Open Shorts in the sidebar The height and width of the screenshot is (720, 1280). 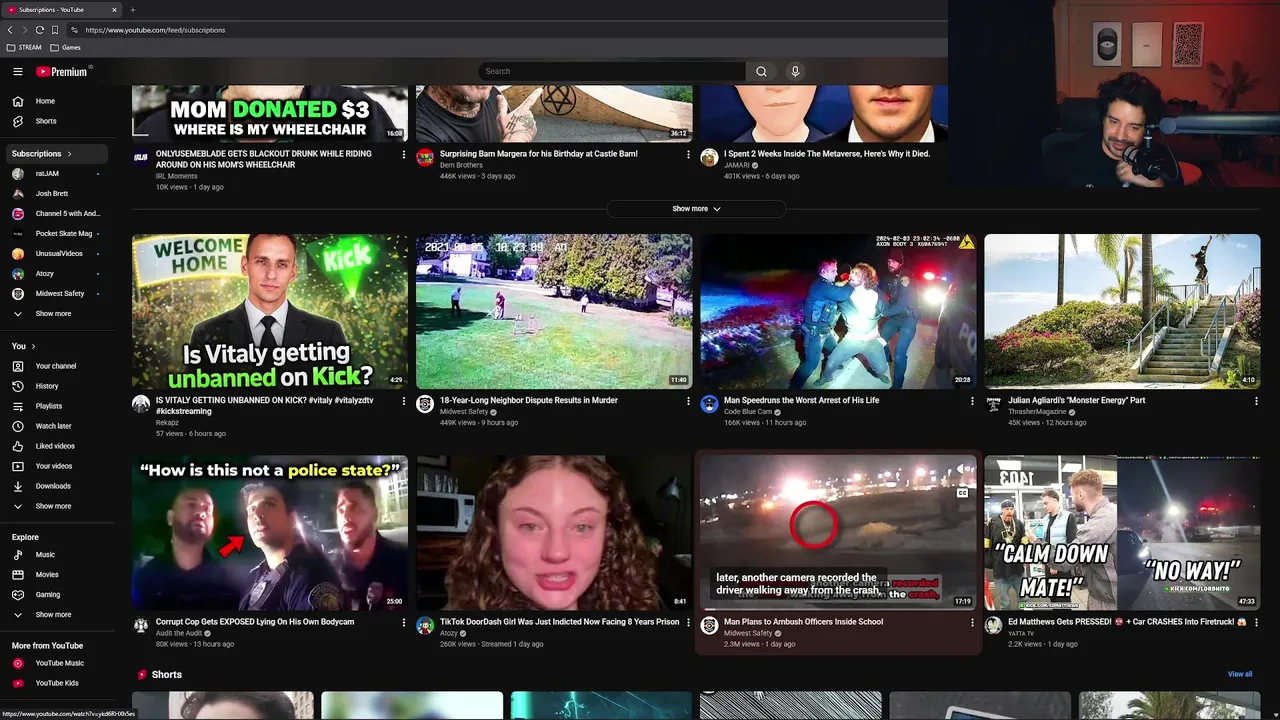point(56,121)
